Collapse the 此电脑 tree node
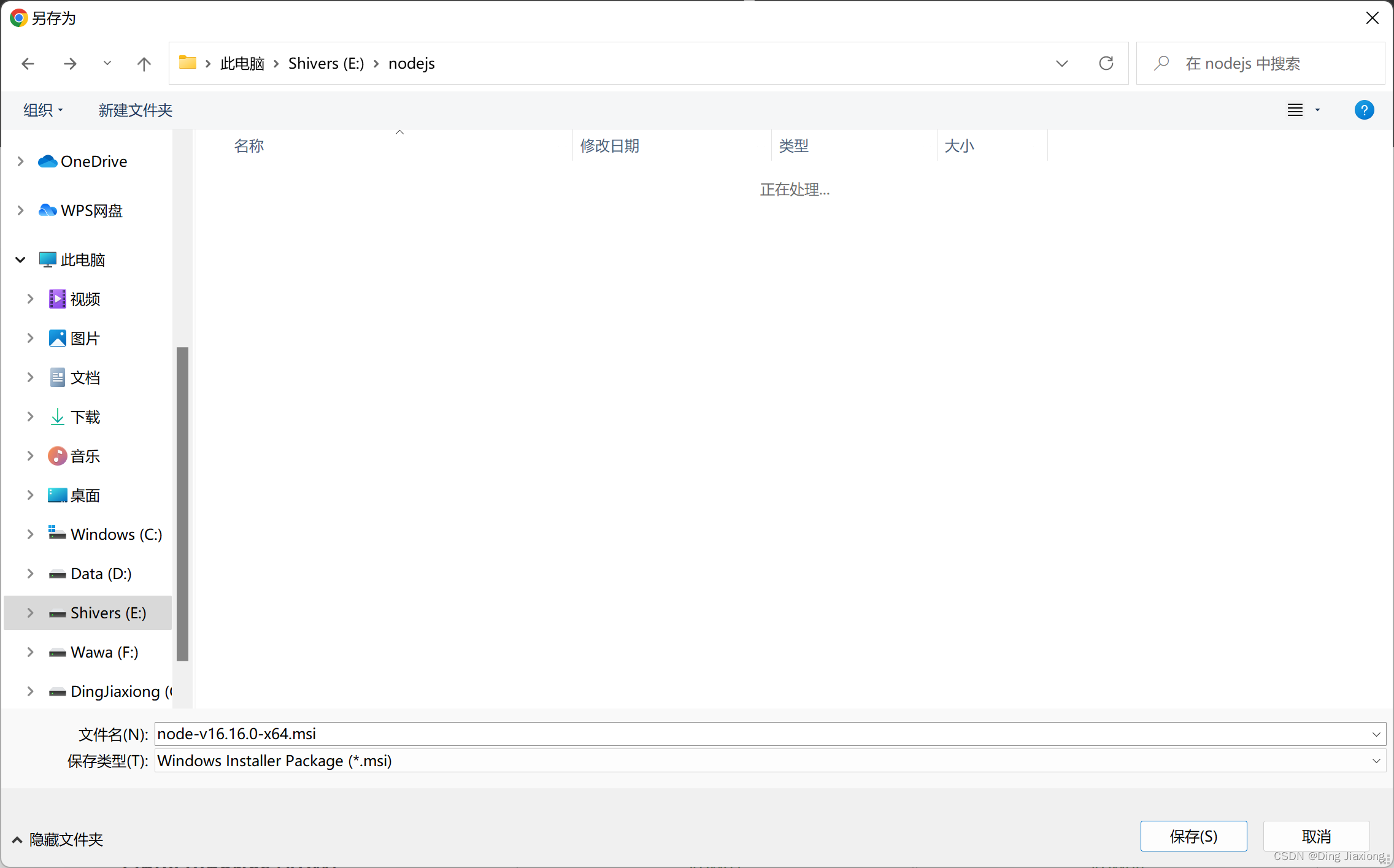The height and width of the screenshot is (868, 1394). 20,259
